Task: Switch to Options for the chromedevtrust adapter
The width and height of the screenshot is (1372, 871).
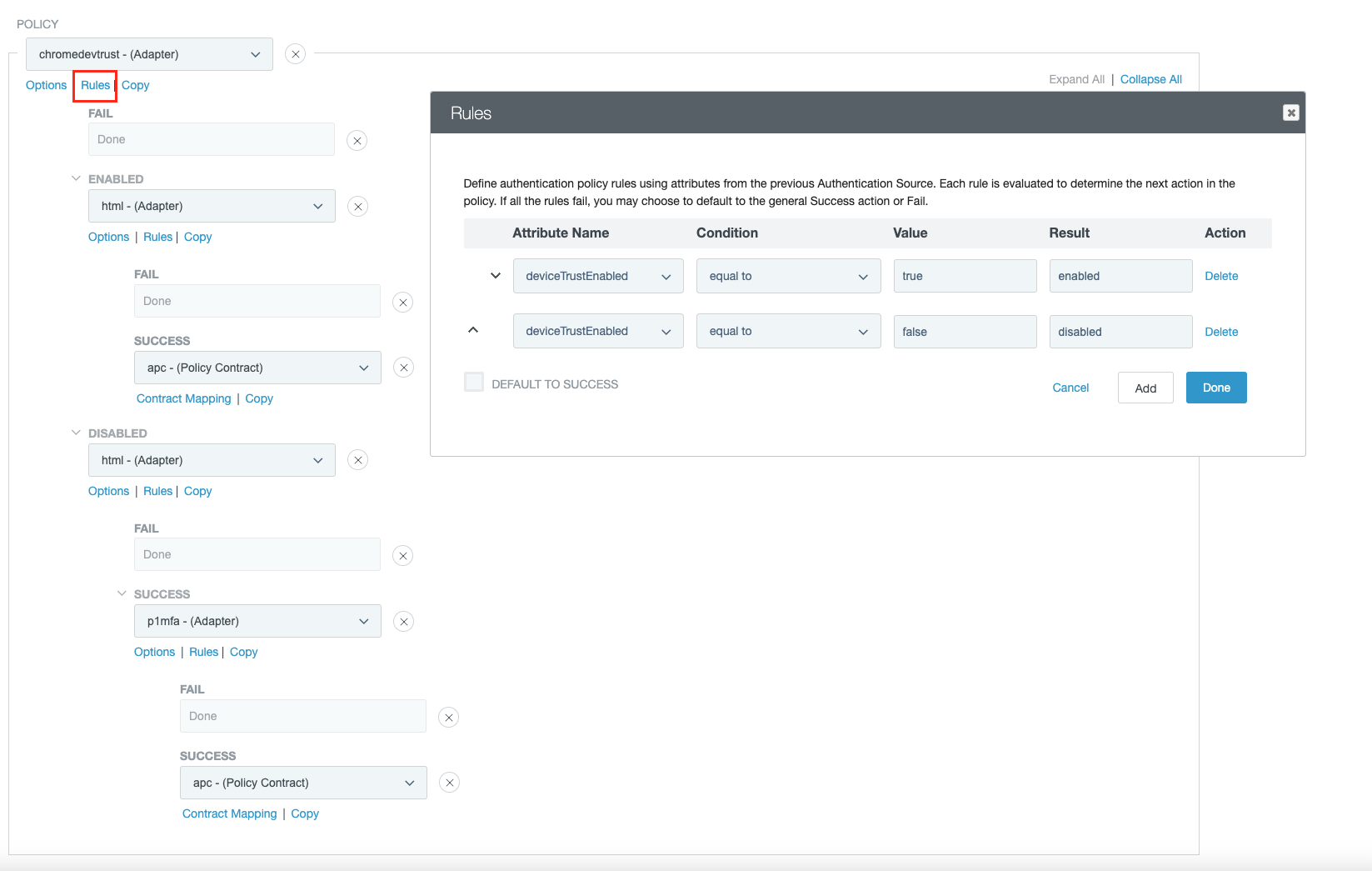Action: 46,85
